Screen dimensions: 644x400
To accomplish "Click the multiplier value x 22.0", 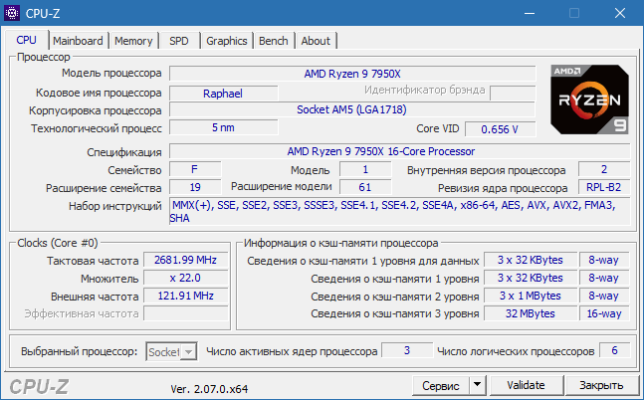I will (186, 278).
